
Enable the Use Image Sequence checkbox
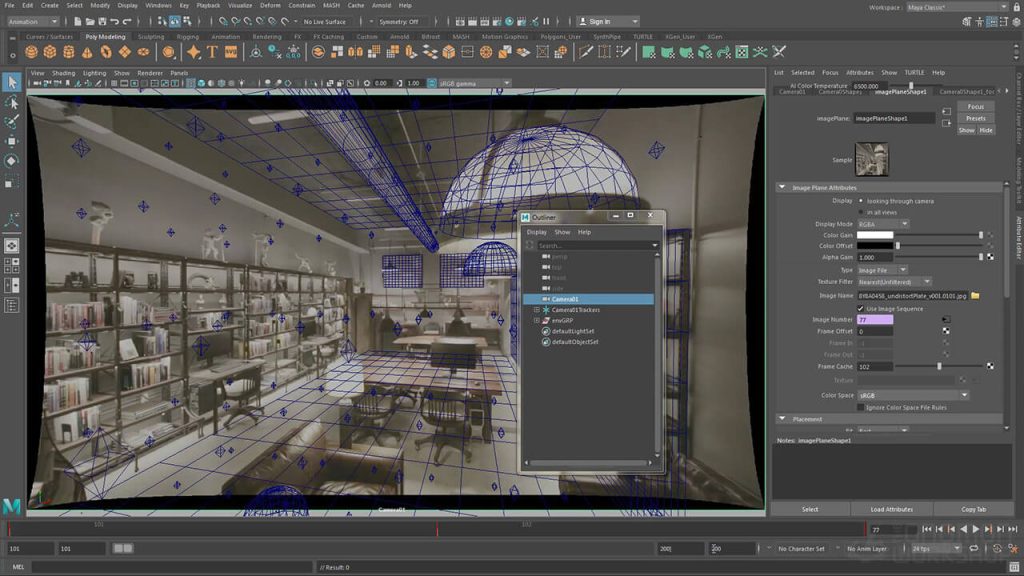click(x=861, y=309)
